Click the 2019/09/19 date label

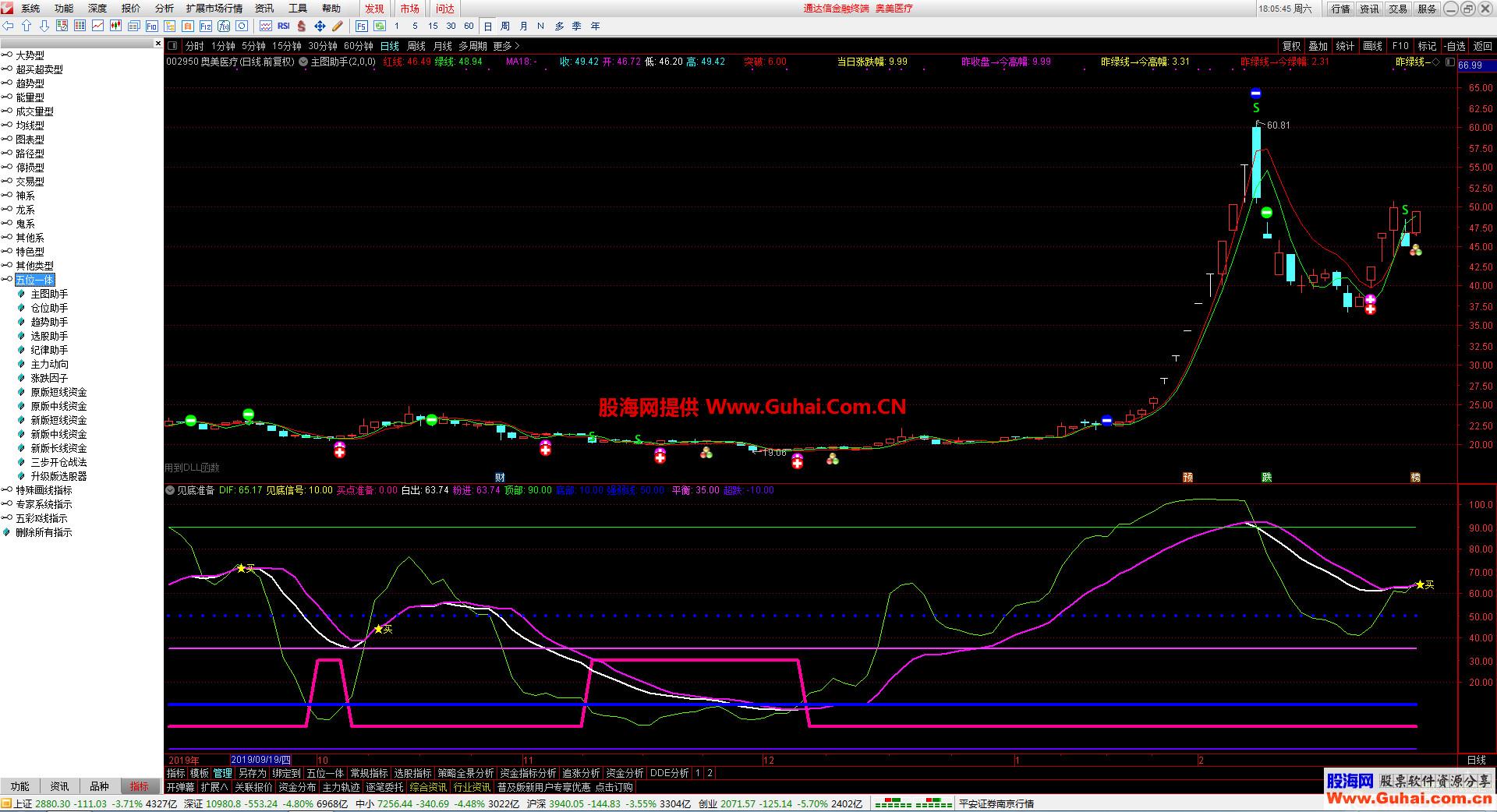[262, 760]
